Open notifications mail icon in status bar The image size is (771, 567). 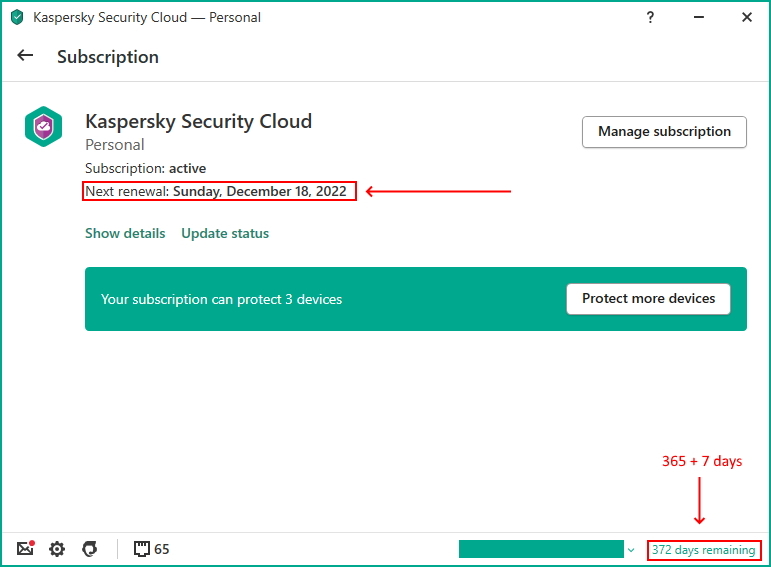26,549
